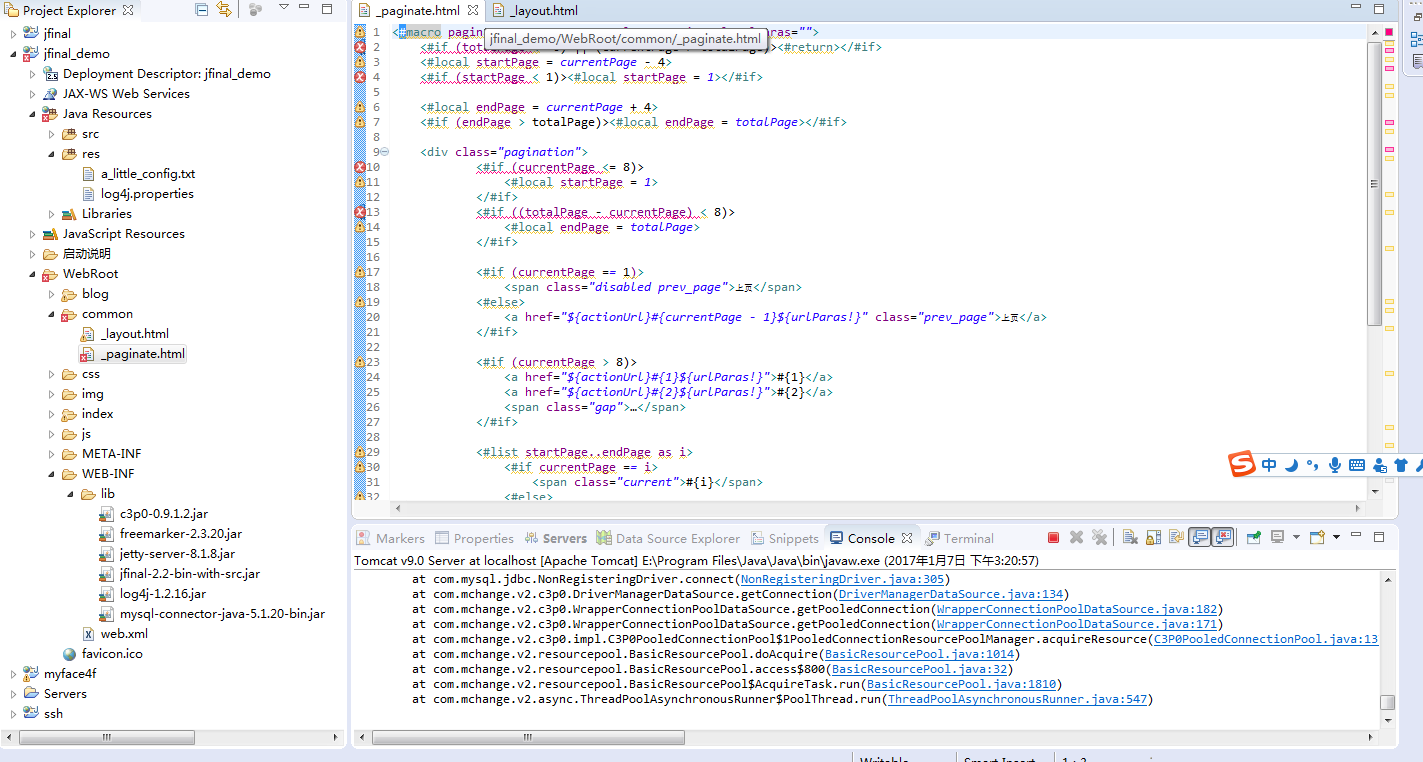Open BasicResourcePool.java:1014 link
This screenshot has height=762, width=1423.
(x=920, y=654)
